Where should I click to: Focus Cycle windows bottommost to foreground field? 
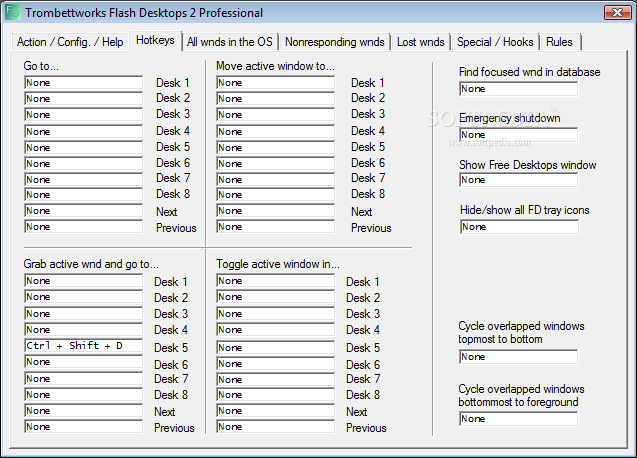coord(519,419)
